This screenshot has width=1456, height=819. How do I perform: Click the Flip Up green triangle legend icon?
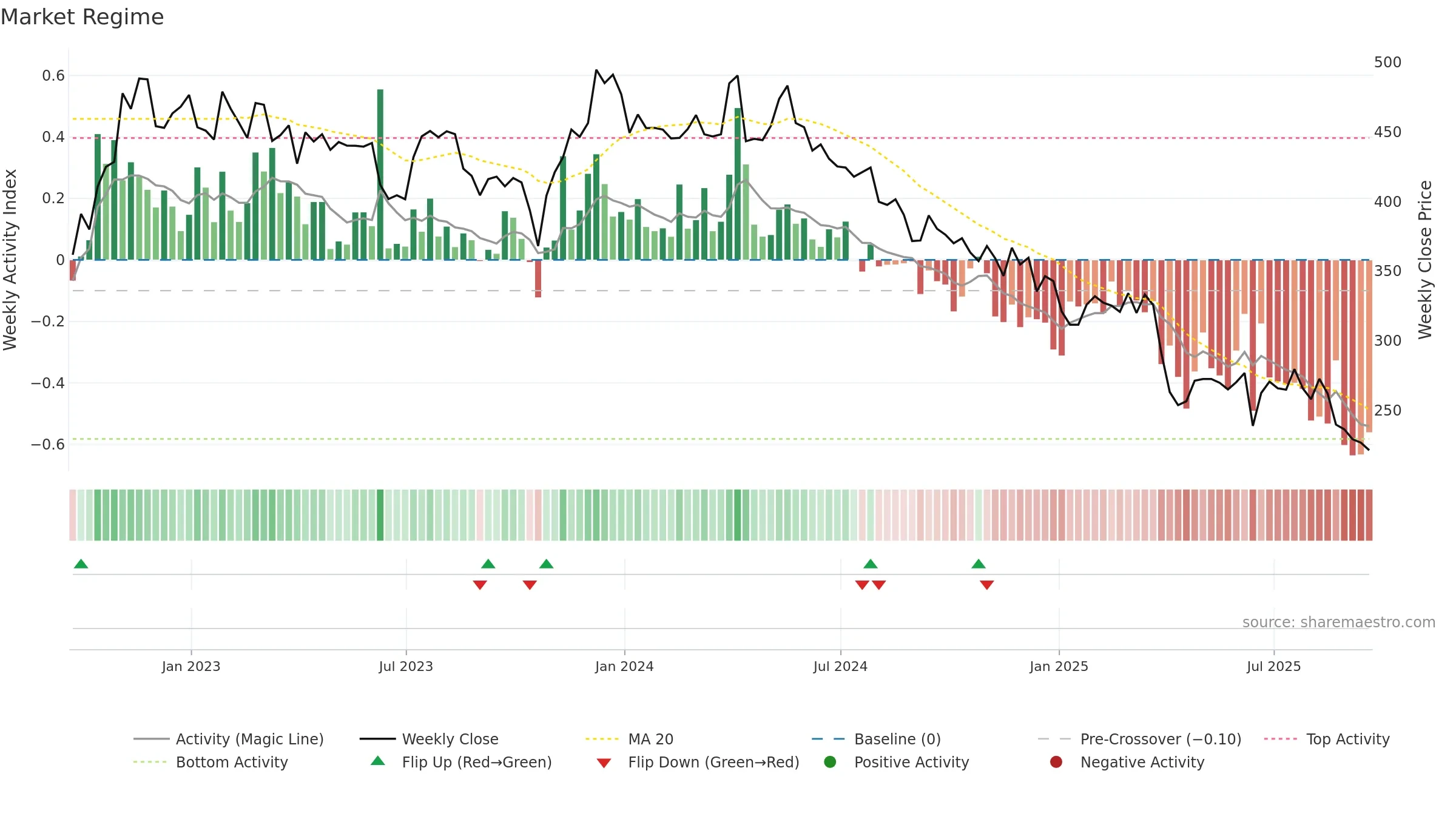tap(378, 761)
